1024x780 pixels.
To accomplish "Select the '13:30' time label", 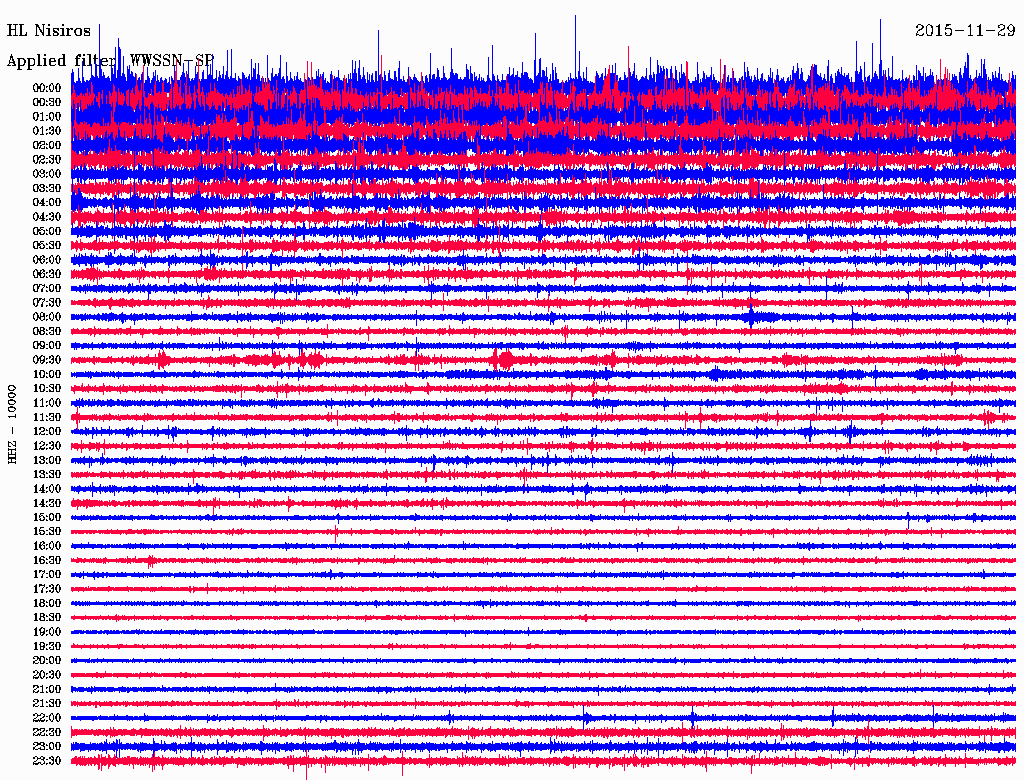I will click(47, 475).
